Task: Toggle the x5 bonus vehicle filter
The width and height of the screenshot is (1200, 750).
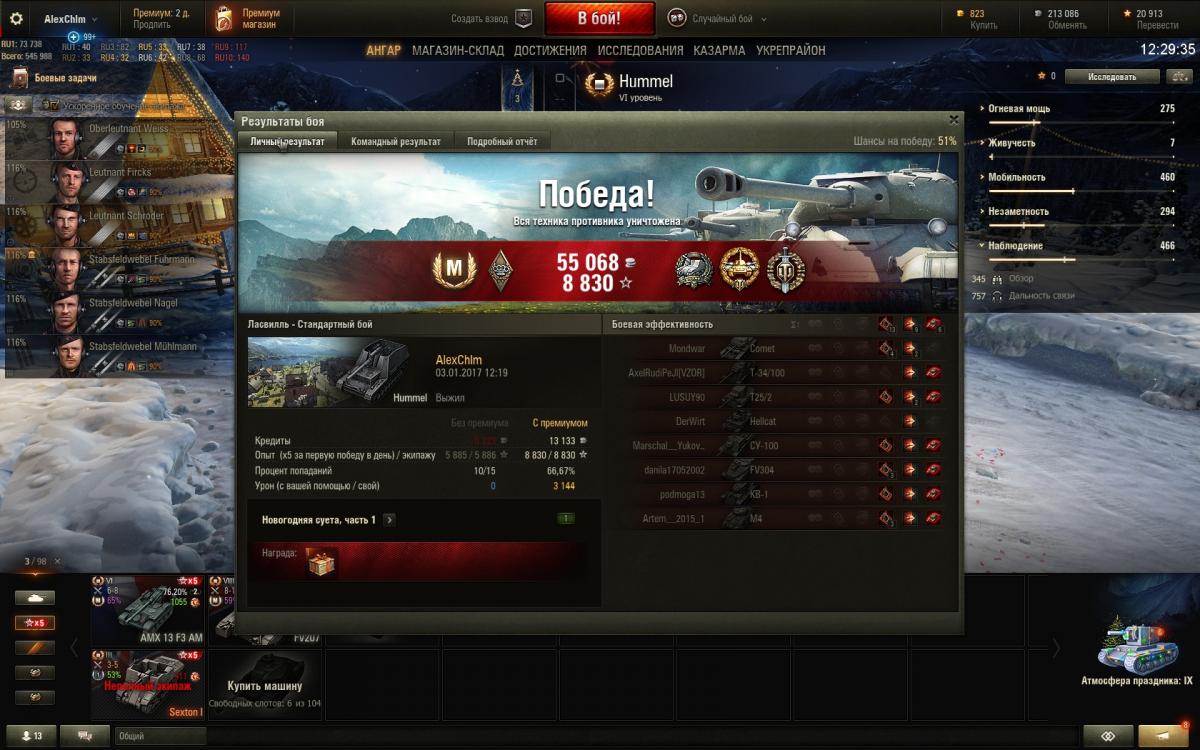Action: 35,622
